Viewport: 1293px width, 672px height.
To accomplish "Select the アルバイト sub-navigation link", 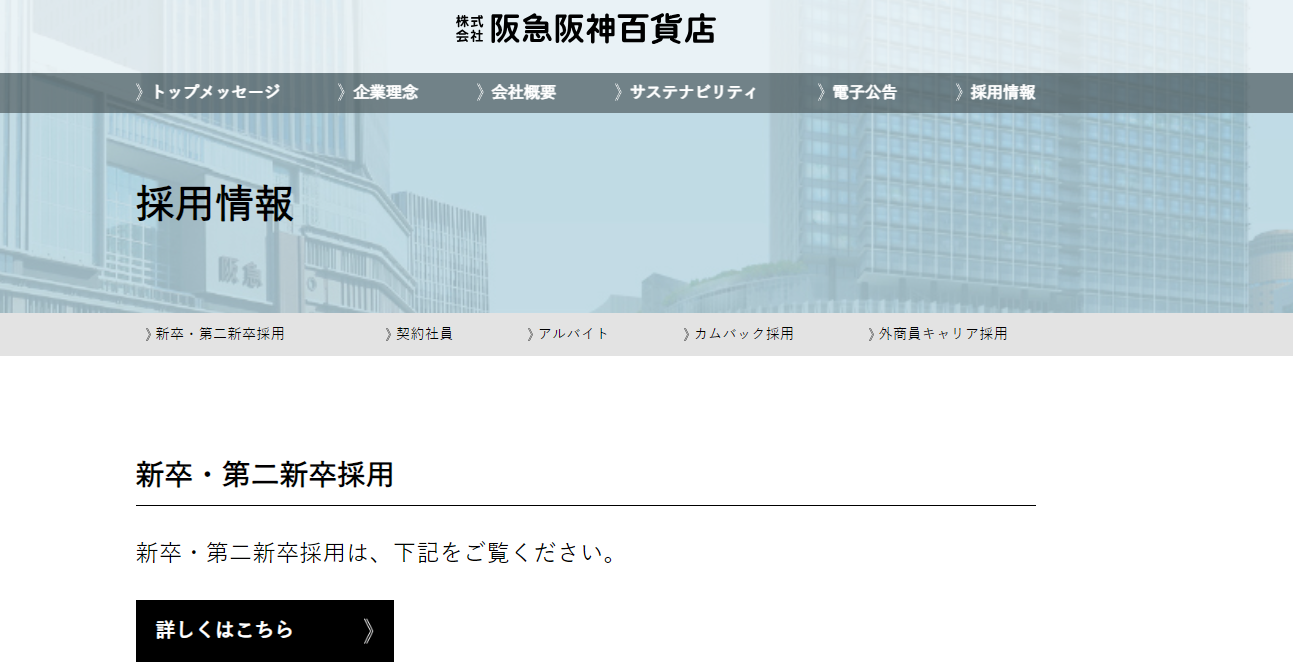I will tap(568, 334).
